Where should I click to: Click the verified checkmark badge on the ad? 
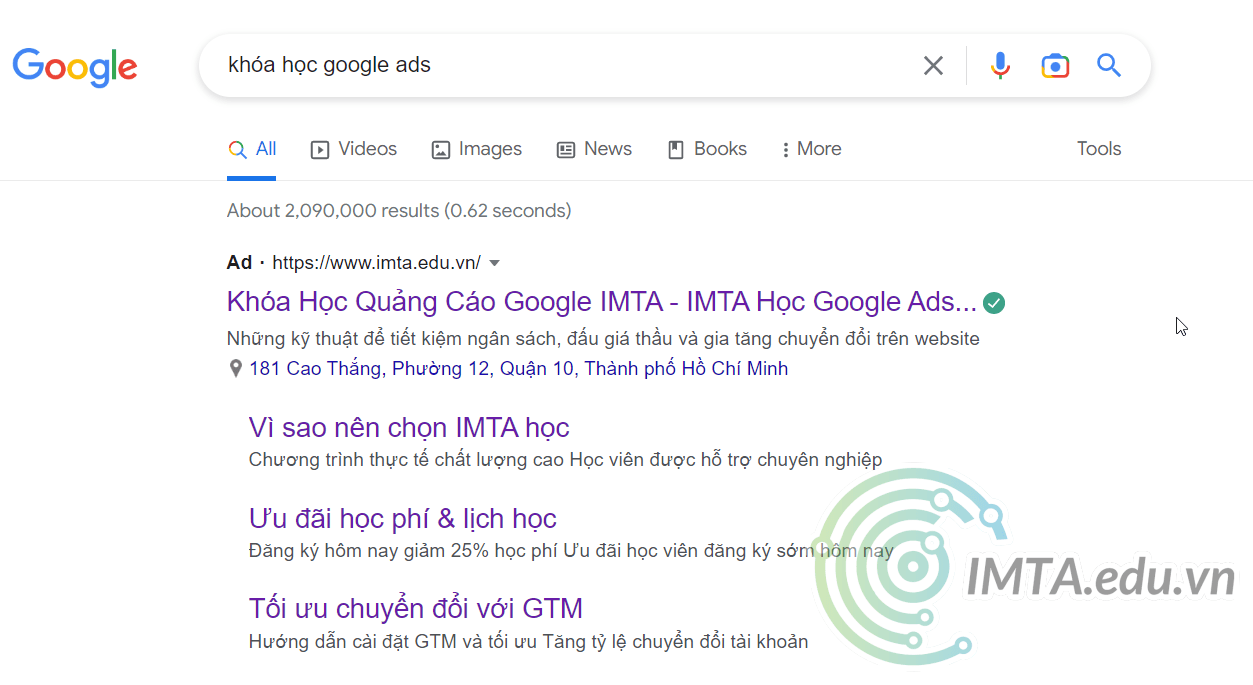tap(994, 302)
